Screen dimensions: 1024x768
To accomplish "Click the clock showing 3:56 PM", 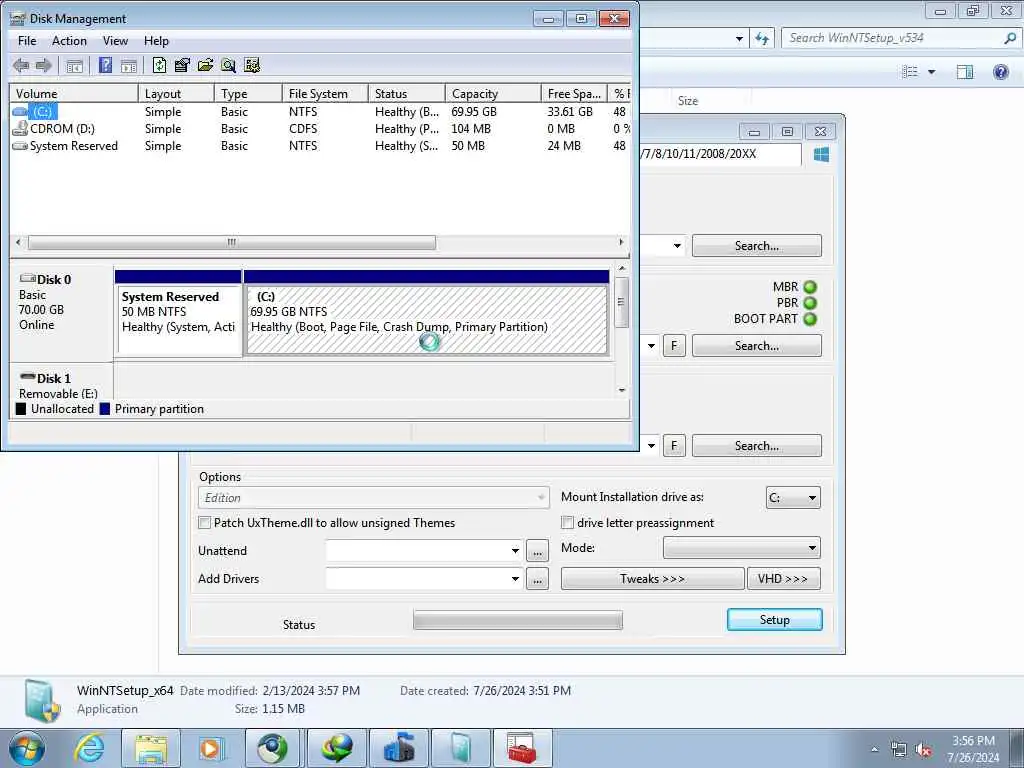I will tap(973, 741).
